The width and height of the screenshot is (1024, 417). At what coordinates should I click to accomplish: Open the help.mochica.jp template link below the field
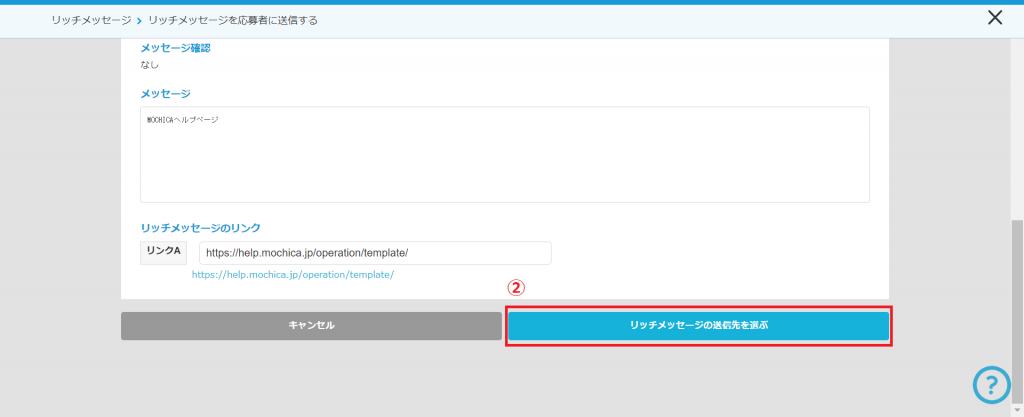pyautogui.click(x=293, y=274)
